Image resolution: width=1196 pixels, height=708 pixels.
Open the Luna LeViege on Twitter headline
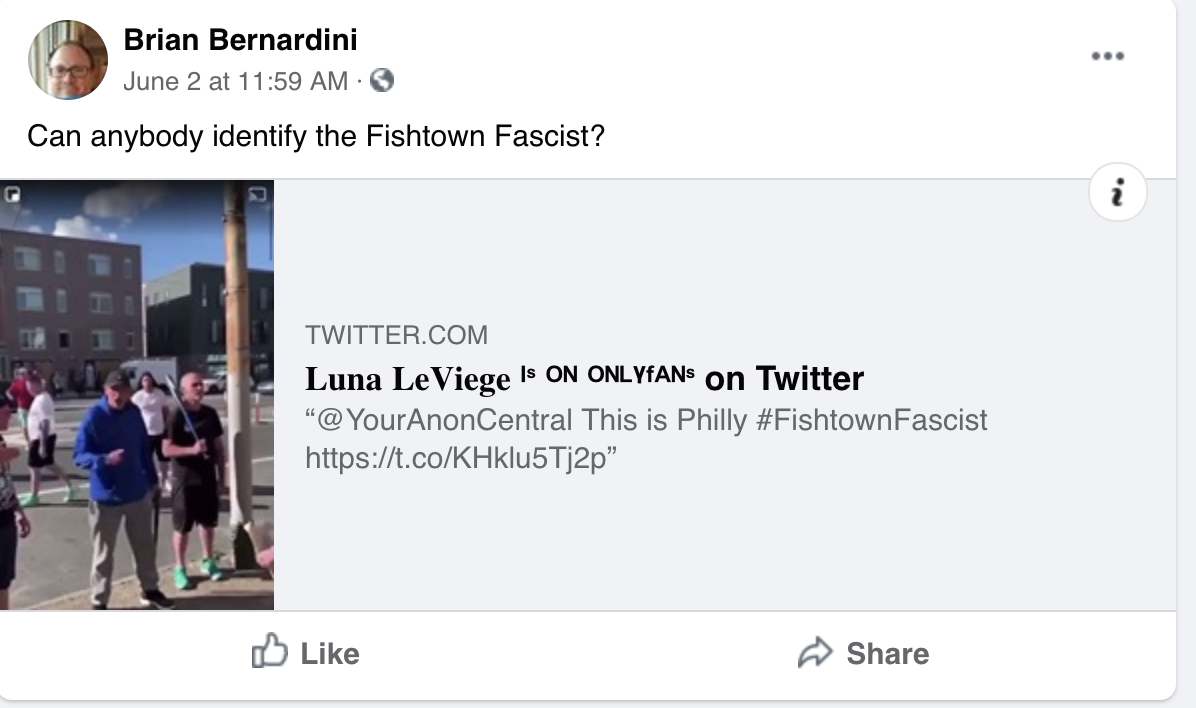584,379
